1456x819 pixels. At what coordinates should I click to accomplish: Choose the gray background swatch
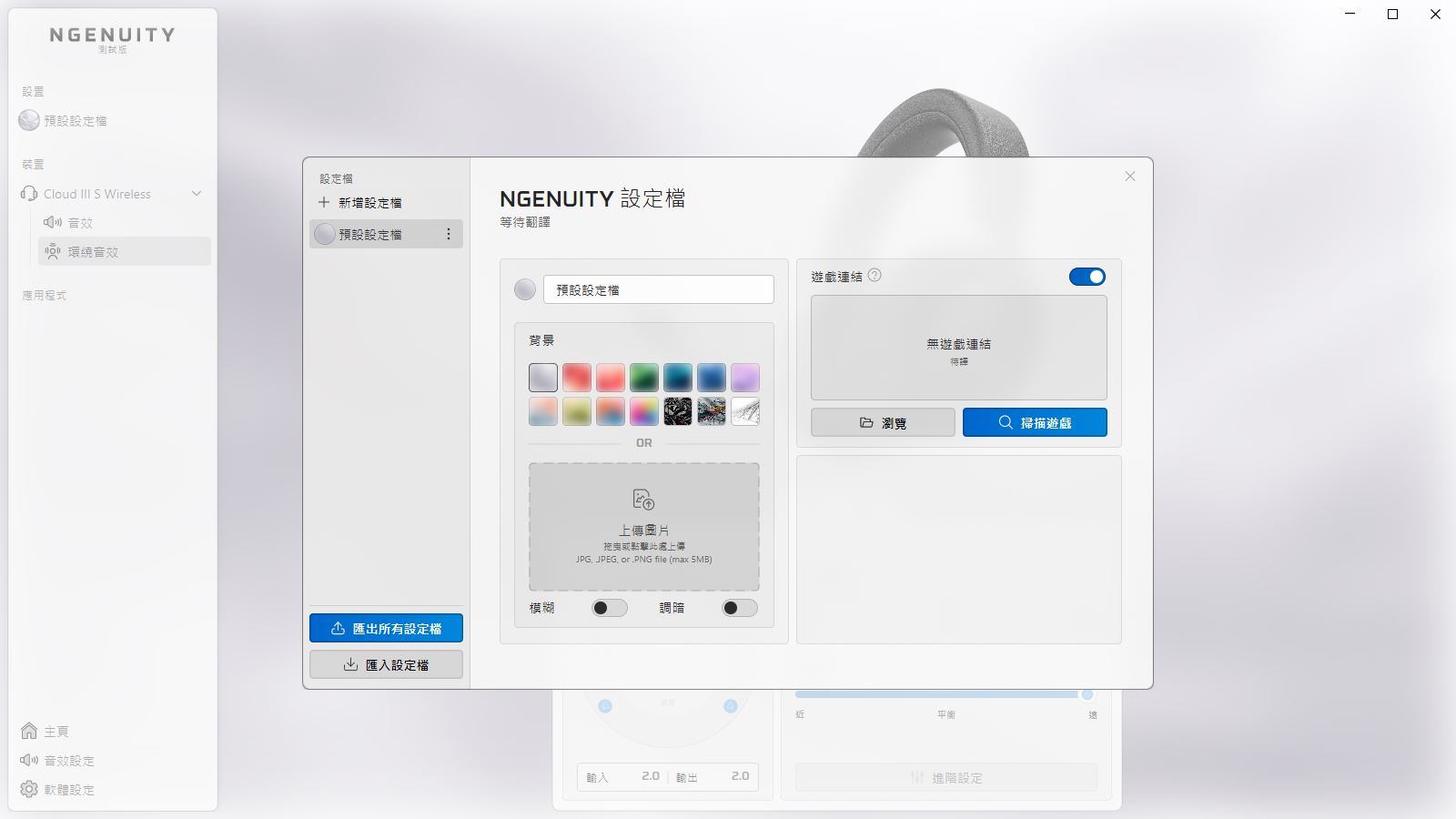(x=543, y=377)
